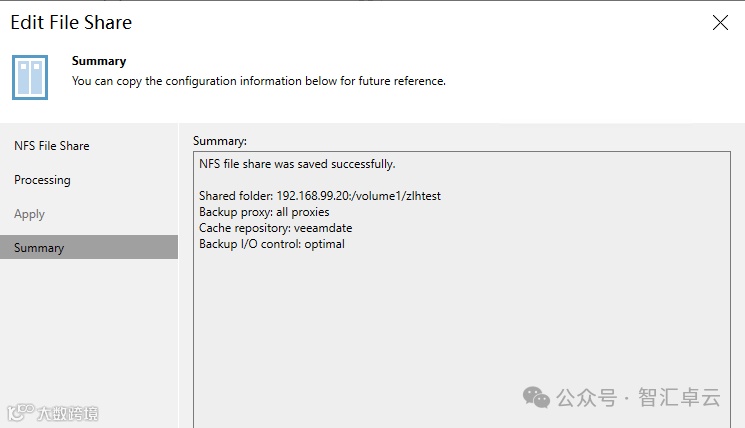Click the Edit File Share title
This screenshot has width=745, height=428.
click(x=71, y=22)
